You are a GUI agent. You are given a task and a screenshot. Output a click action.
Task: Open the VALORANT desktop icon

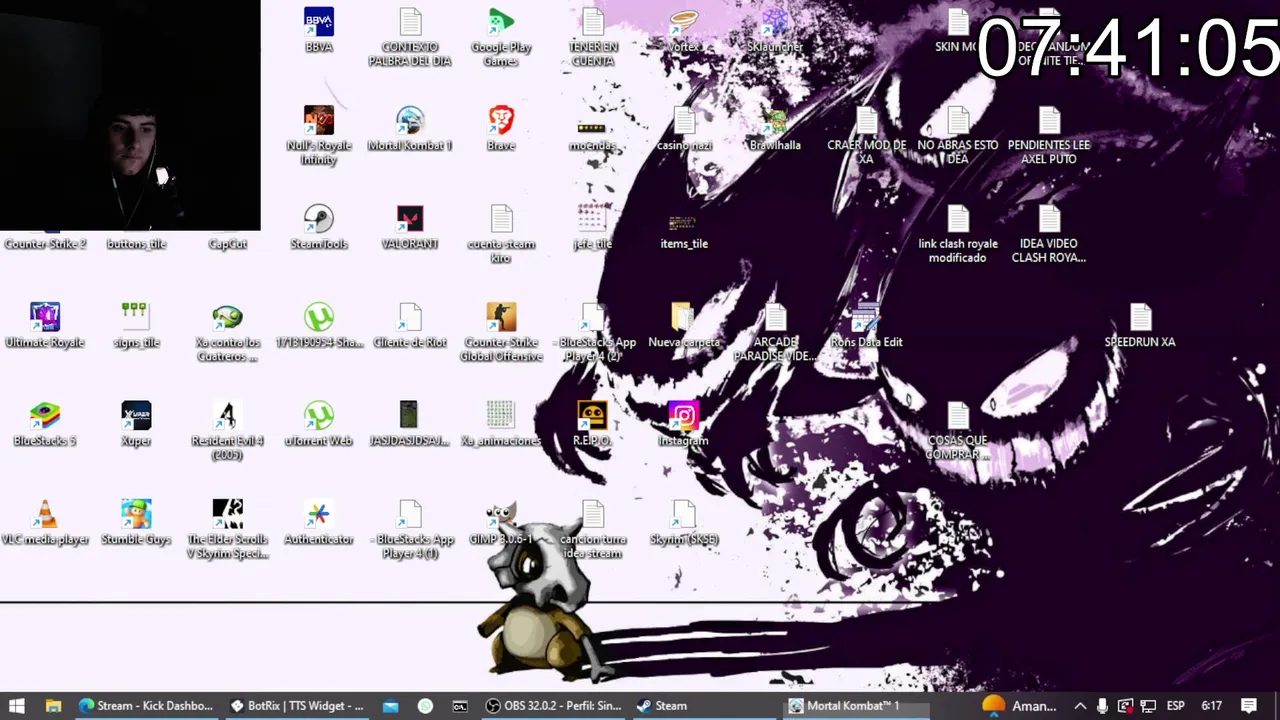click(410, 227)
